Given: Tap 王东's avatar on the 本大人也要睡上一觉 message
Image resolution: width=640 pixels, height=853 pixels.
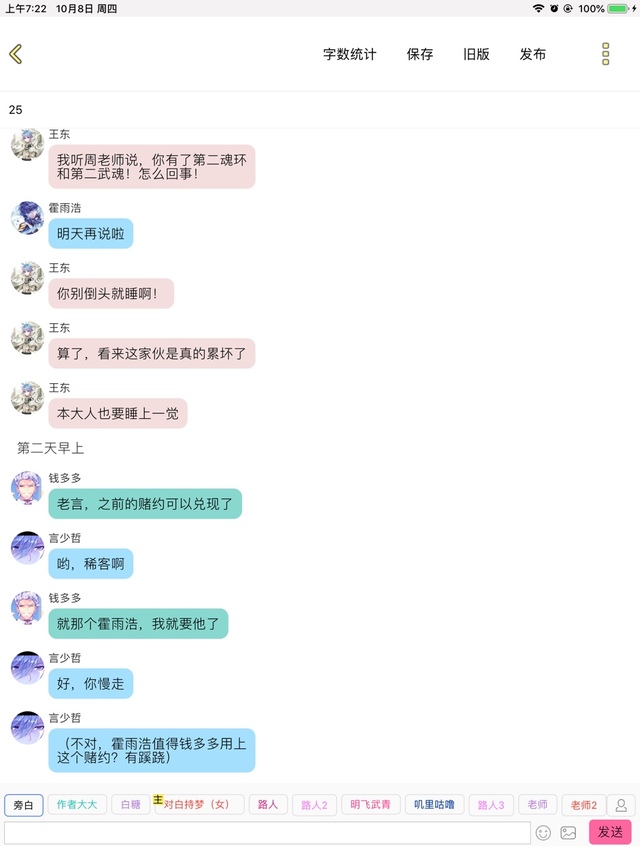Looking at the screenshot, I should 27,398.
